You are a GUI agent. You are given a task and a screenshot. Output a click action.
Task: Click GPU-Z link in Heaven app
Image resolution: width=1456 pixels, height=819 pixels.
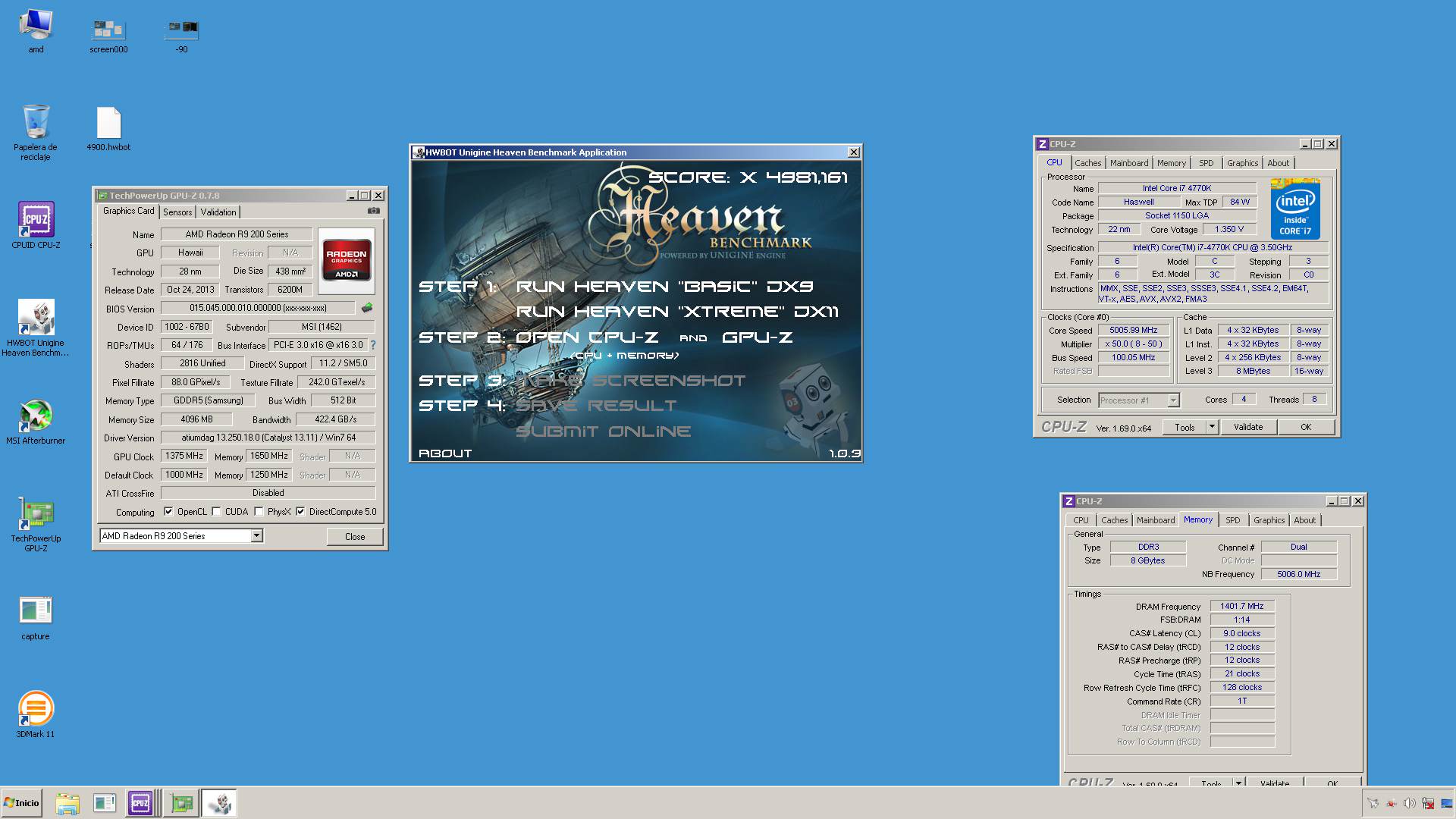click(757, 337)
